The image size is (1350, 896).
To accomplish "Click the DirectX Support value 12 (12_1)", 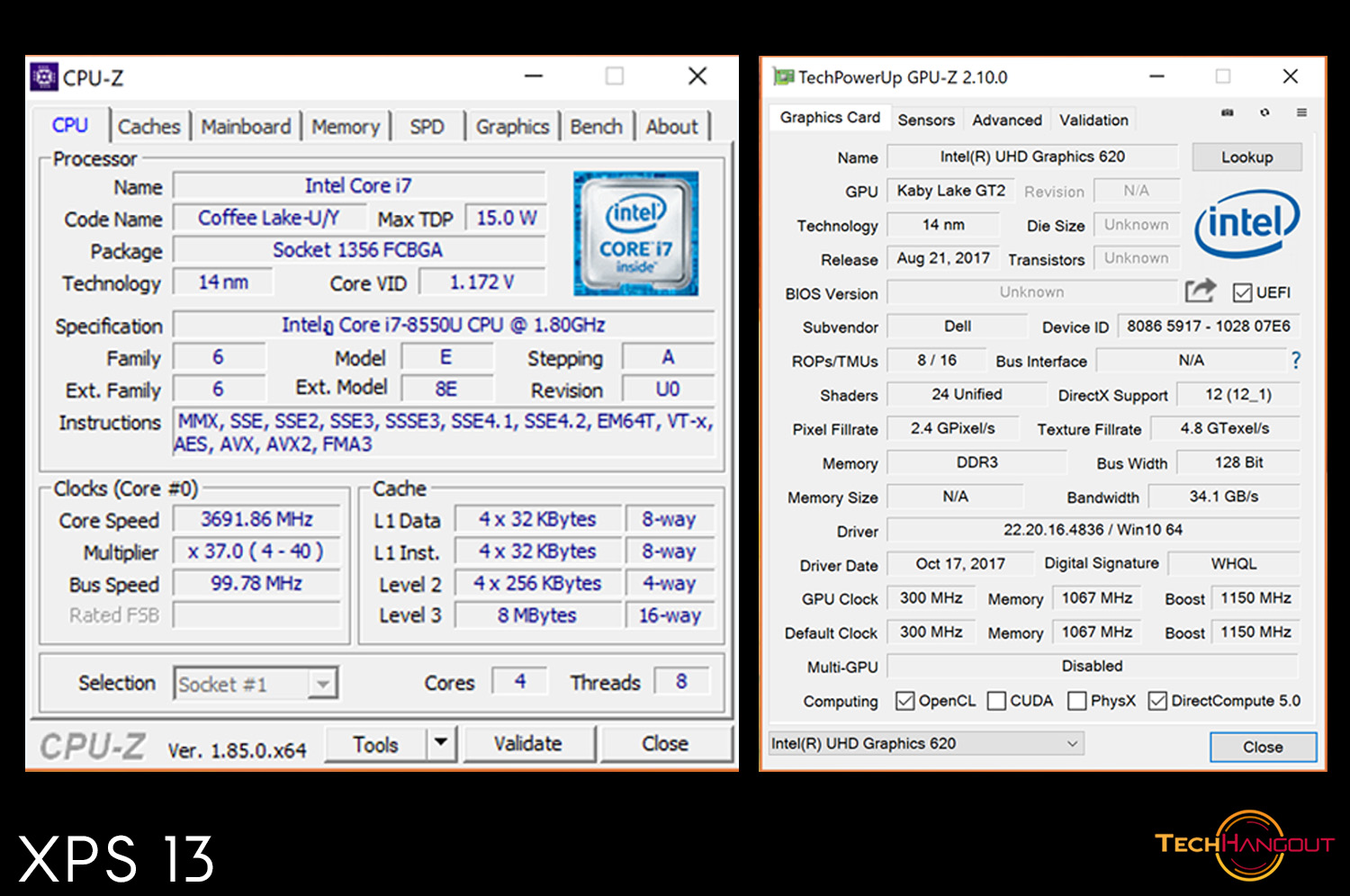I will [1238, 394].
